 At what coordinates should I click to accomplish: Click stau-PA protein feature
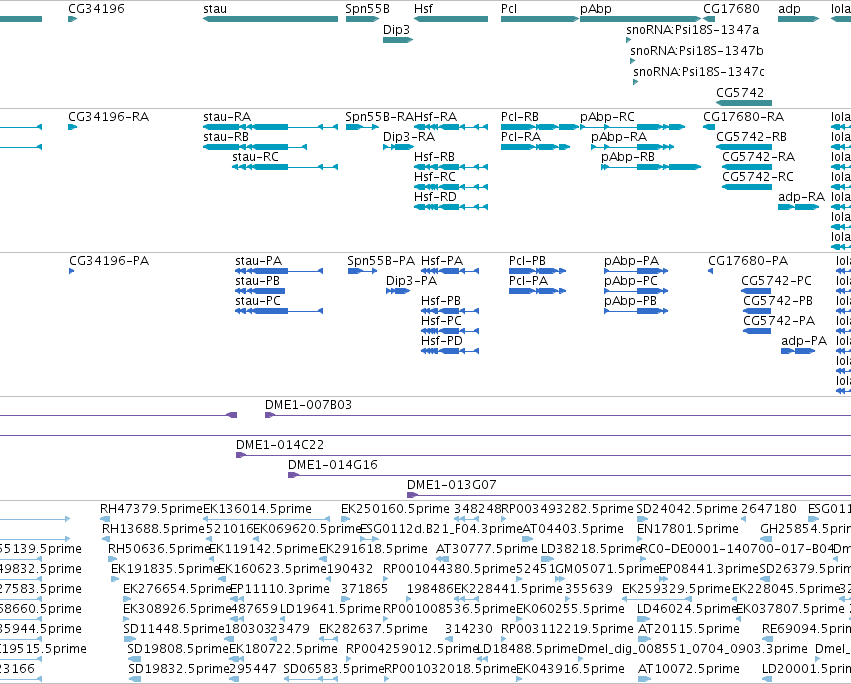tap(279, 271)
